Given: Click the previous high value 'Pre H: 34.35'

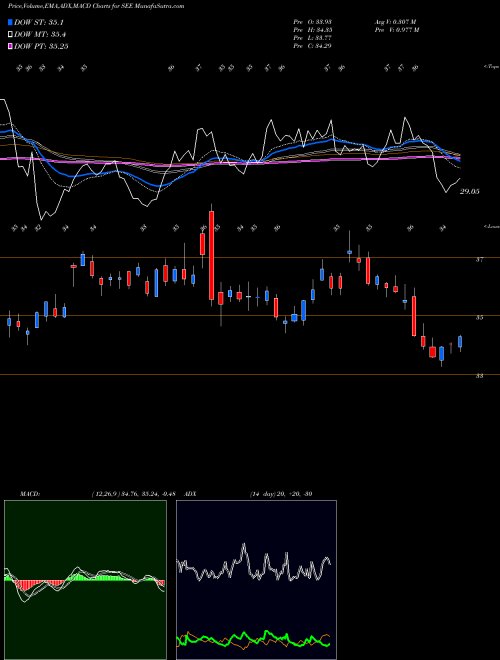Looking at the screenshot, I should 312,30.
